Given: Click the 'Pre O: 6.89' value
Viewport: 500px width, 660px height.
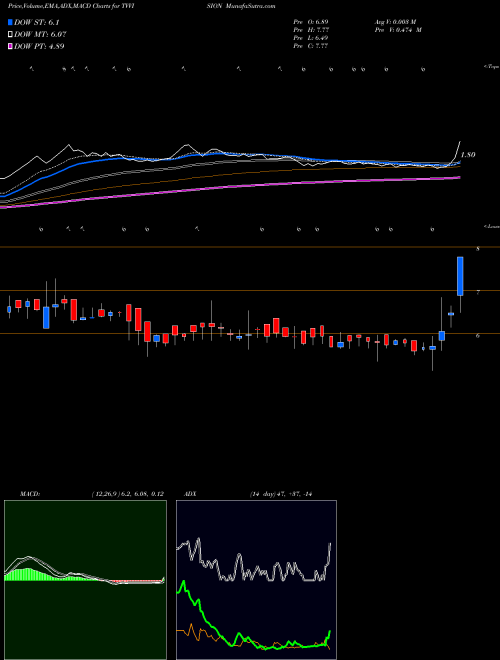Looking at the screenshot, I should pos(311,21).
